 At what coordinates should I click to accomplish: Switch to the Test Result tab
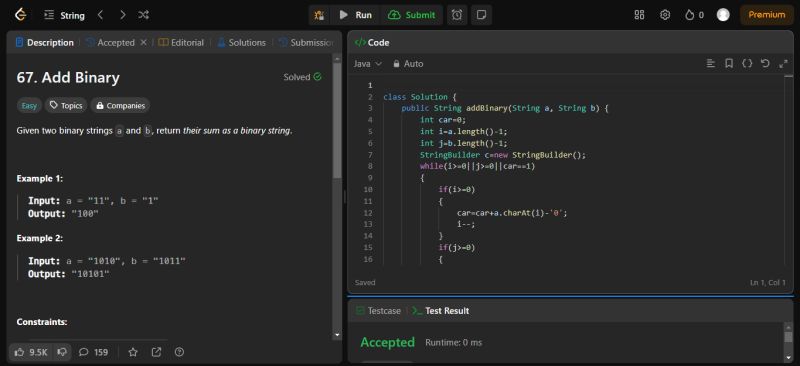tap(441, 310)
